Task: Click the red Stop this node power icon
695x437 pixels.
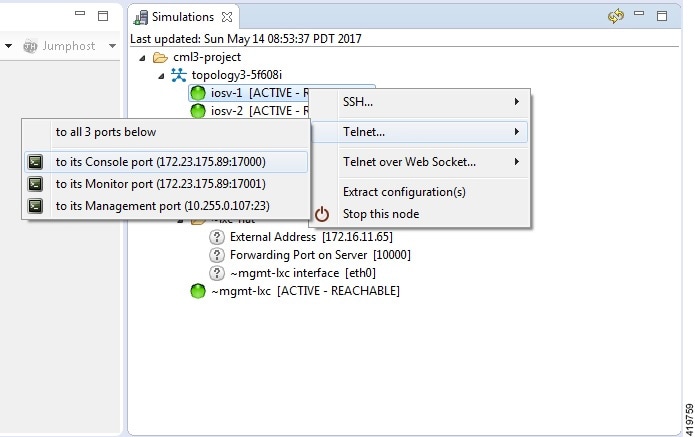Action: click(322, 214)
